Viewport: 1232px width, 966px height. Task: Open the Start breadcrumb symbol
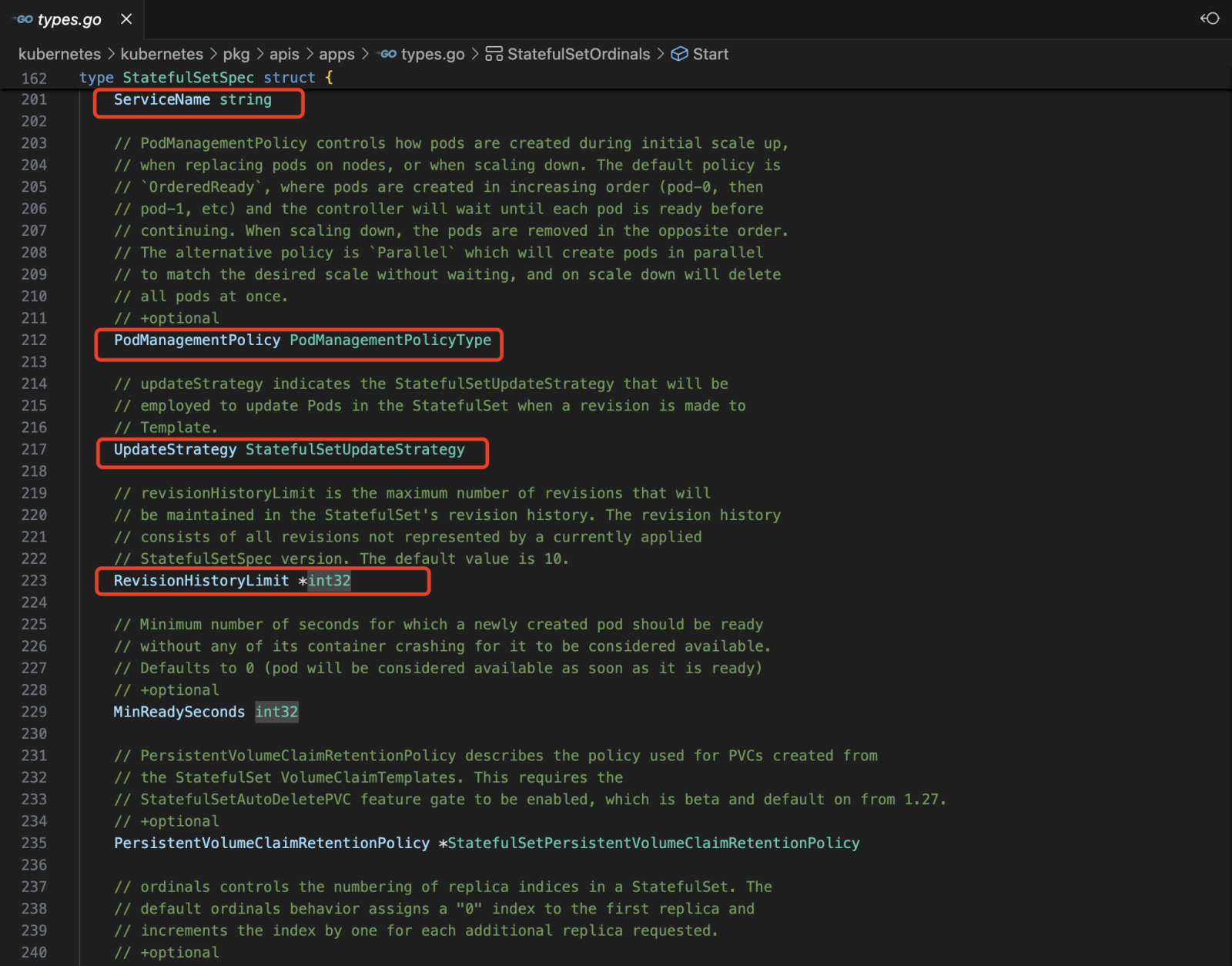click(710, 54)
